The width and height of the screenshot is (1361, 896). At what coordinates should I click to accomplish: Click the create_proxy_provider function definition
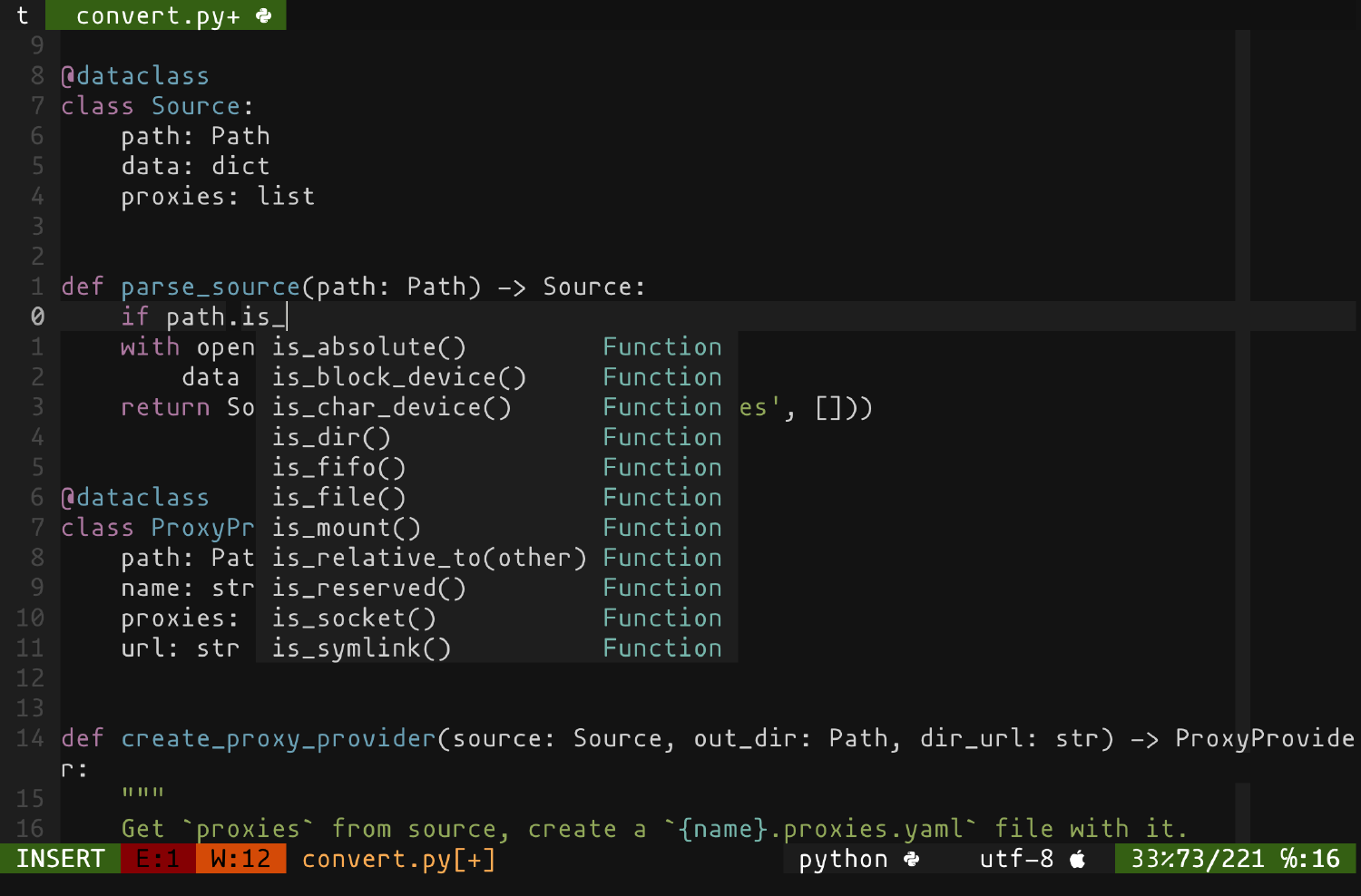279,738
